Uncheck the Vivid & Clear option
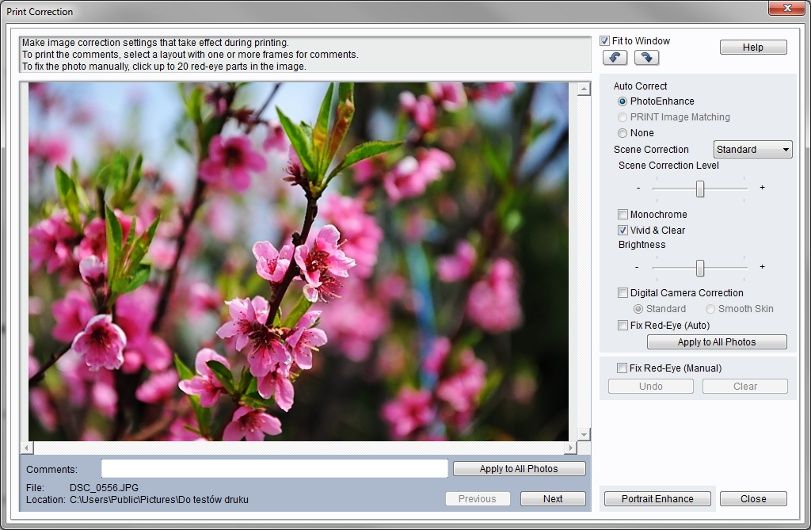Screen dimensions: 811x530 tap(623, 230)
